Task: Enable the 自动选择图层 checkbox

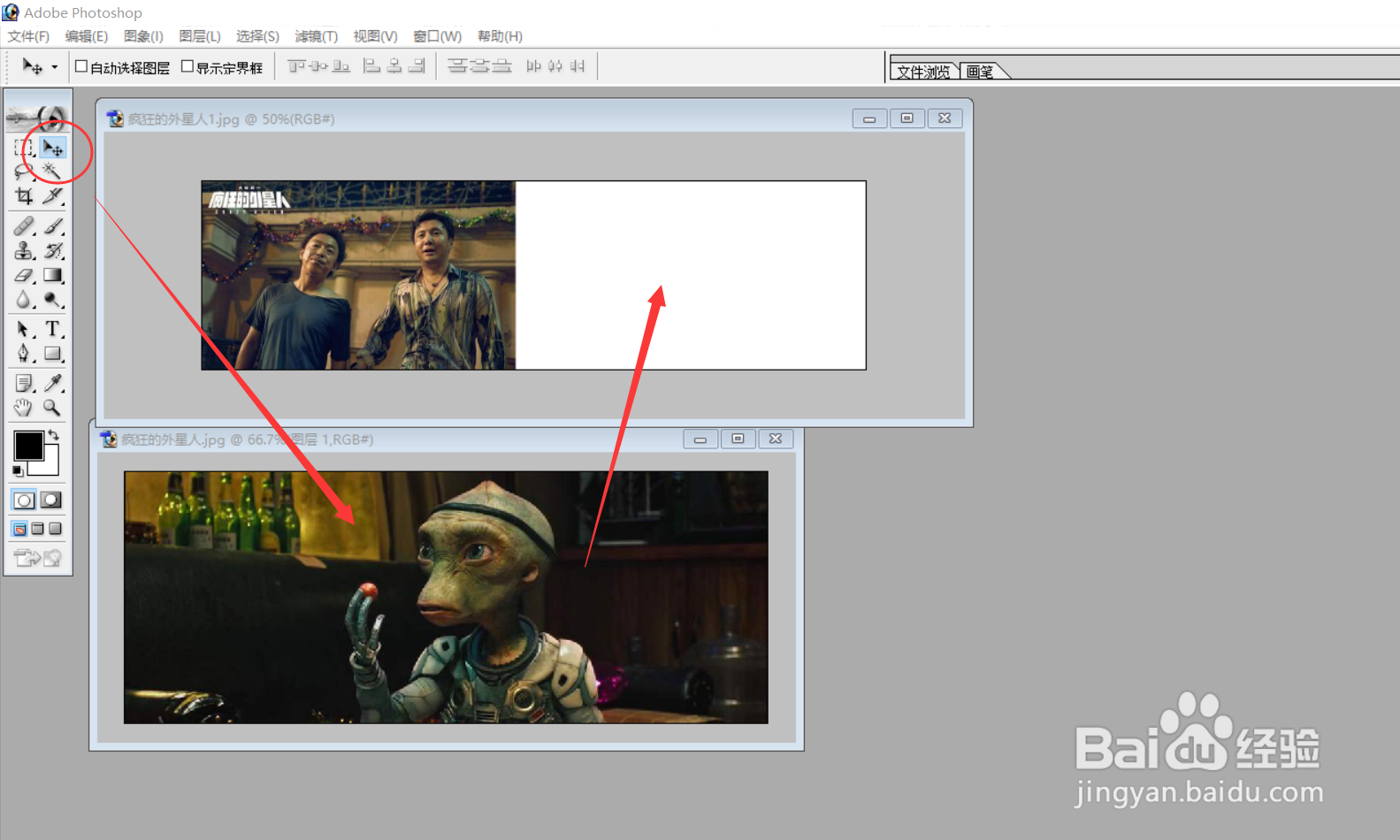Action: click(81, 66)
